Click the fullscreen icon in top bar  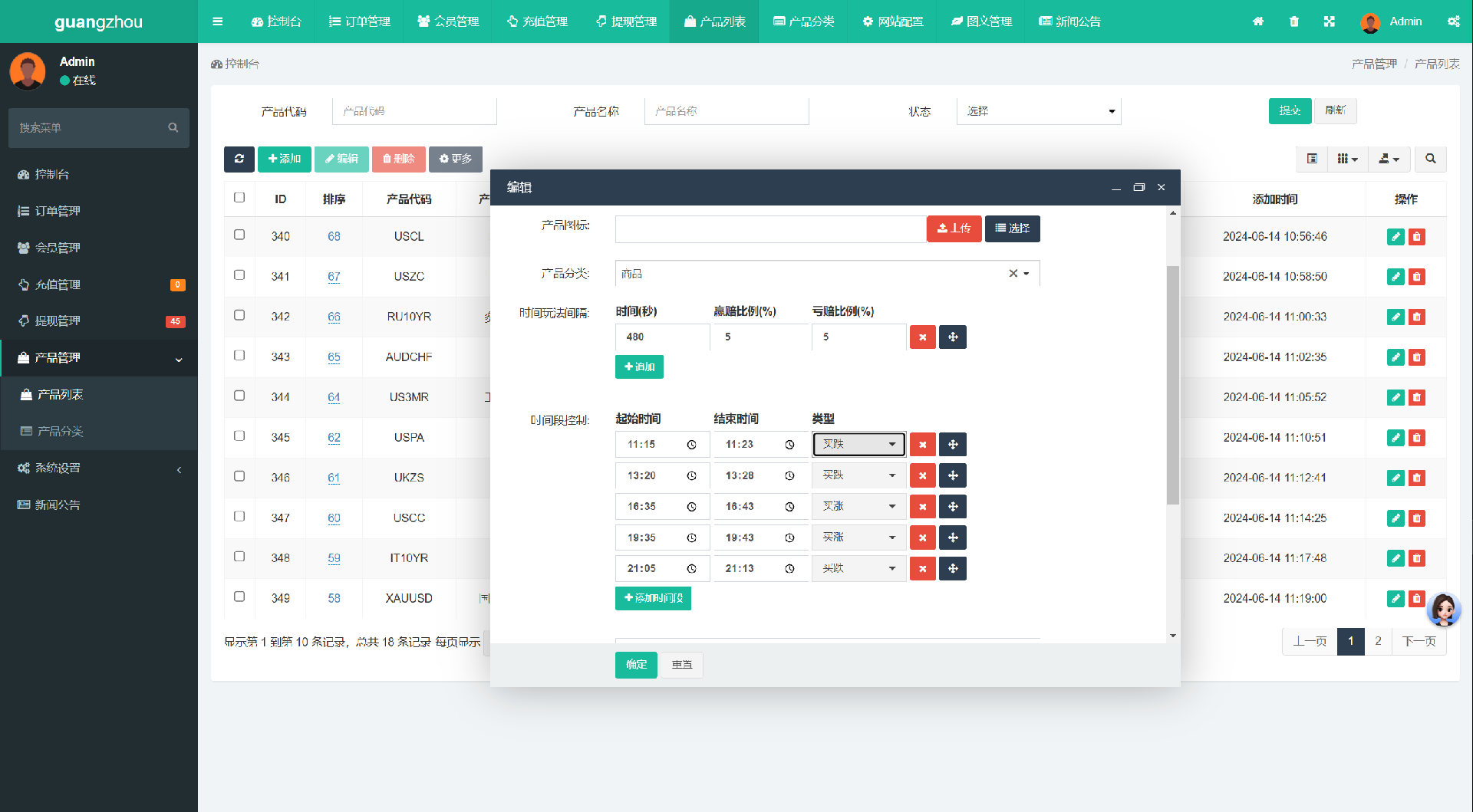point(1330,21)
